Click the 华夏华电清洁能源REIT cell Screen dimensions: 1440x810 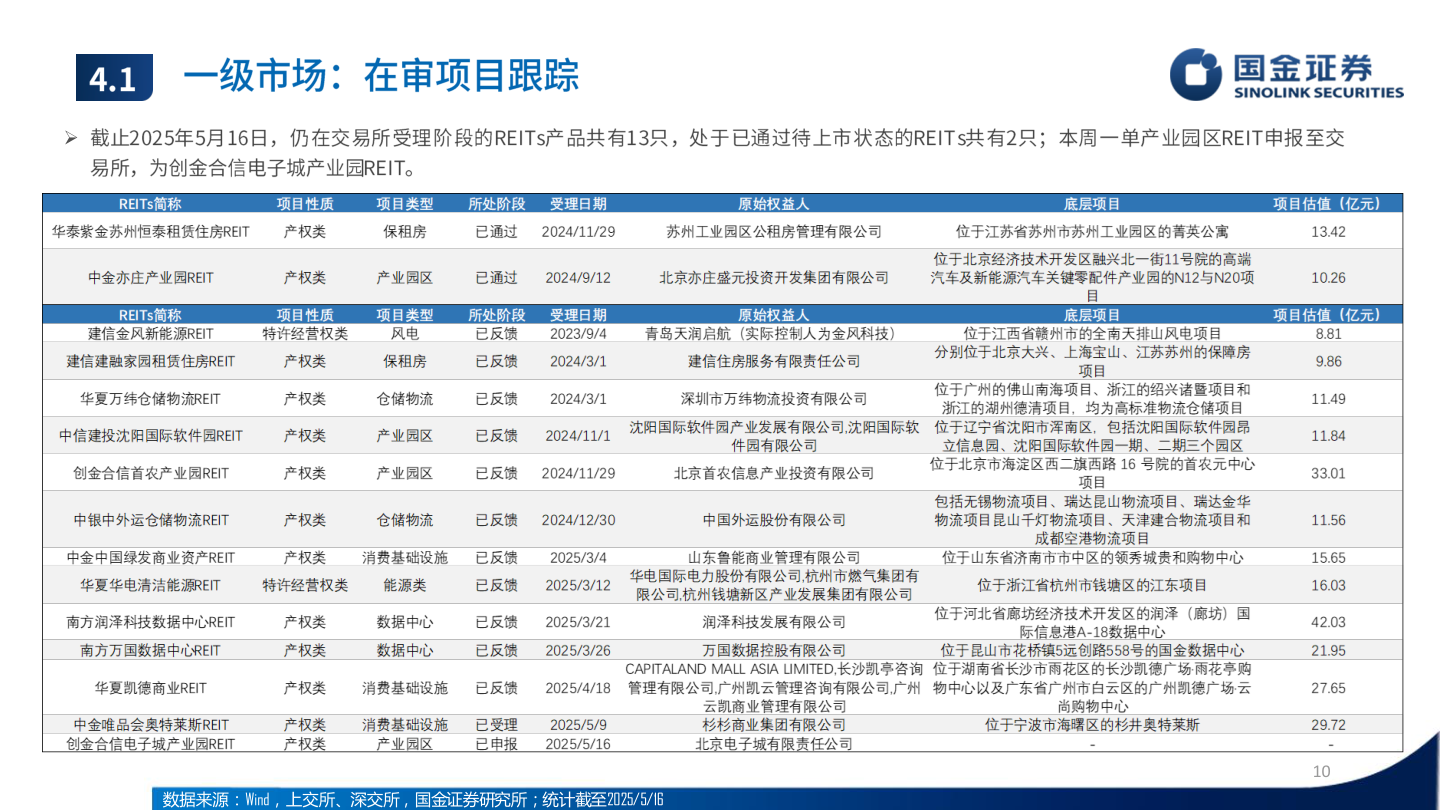pos(151,585)
